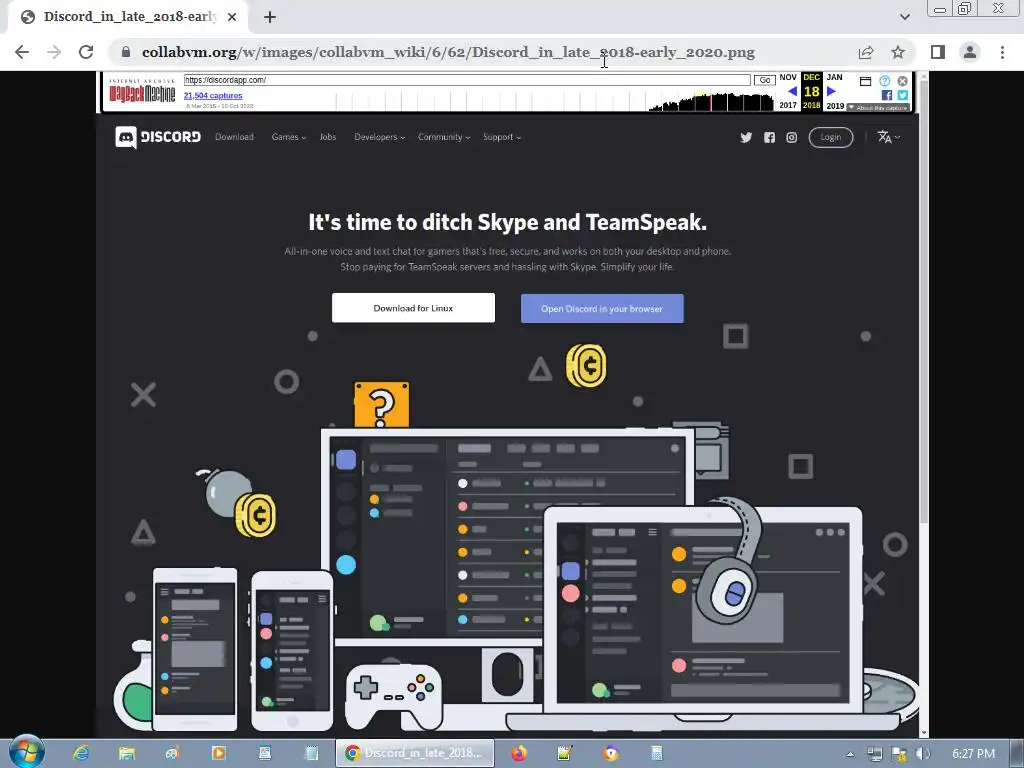Expand the Developers menu
Image resolution: width=1024 pixels, height=768 pixels.
click(379, 137)
